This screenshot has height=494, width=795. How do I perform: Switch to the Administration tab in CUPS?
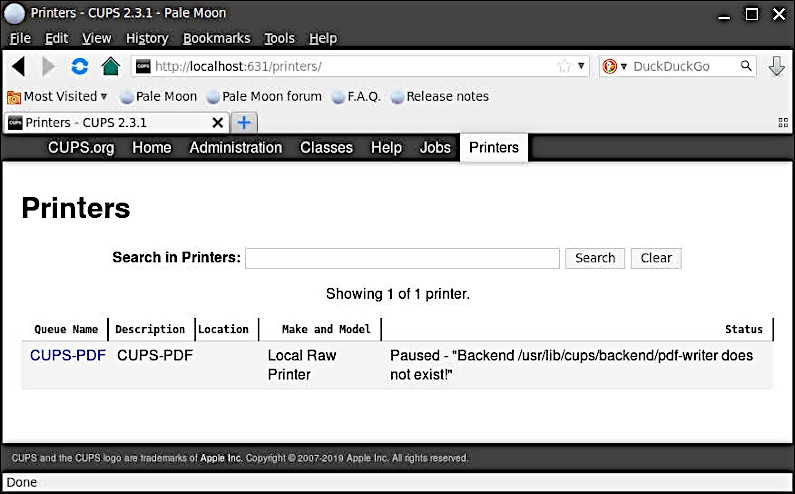click(236, 148)
